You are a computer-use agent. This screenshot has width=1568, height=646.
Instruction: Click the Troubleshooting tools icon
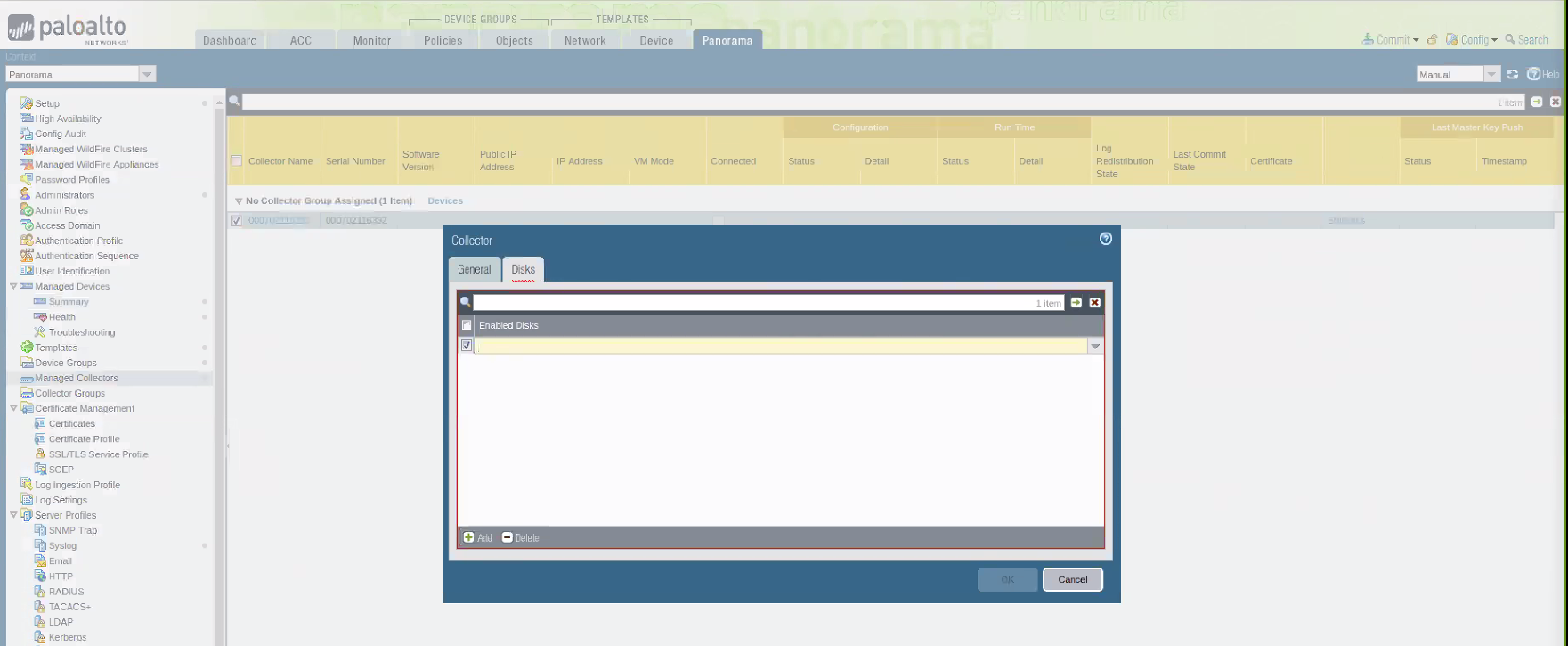click(40, 332)
